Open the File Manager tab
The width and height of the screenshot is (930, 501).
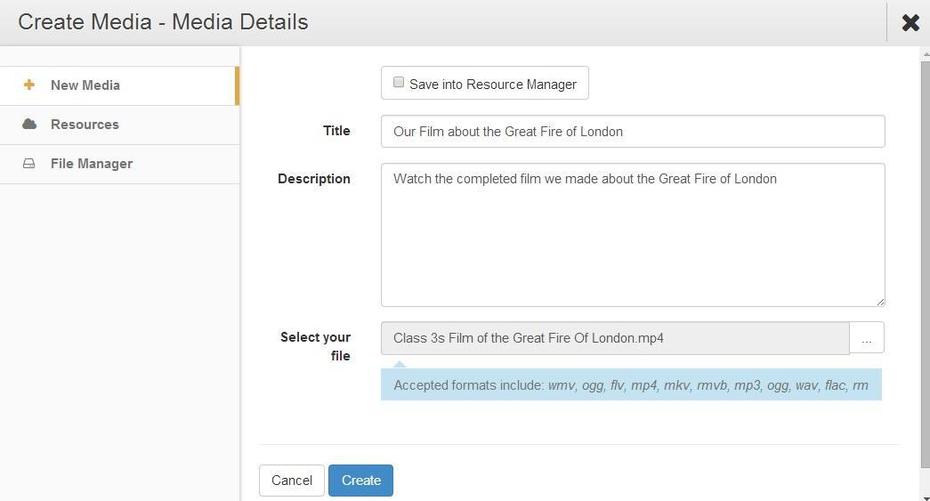pos(119,164)
